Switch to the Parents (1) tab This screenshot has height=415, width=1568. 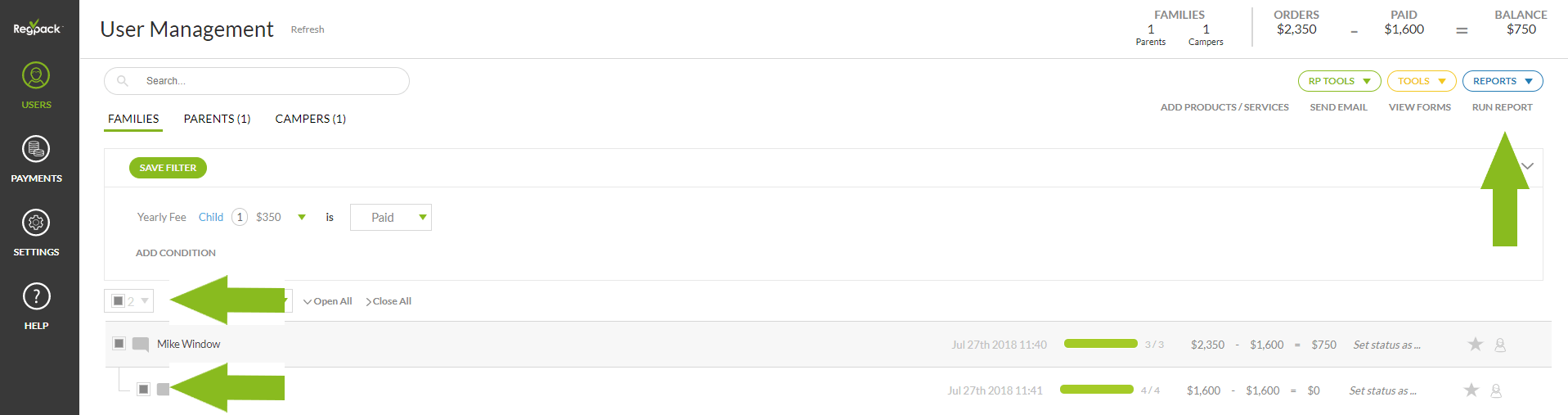pos(217,119)
